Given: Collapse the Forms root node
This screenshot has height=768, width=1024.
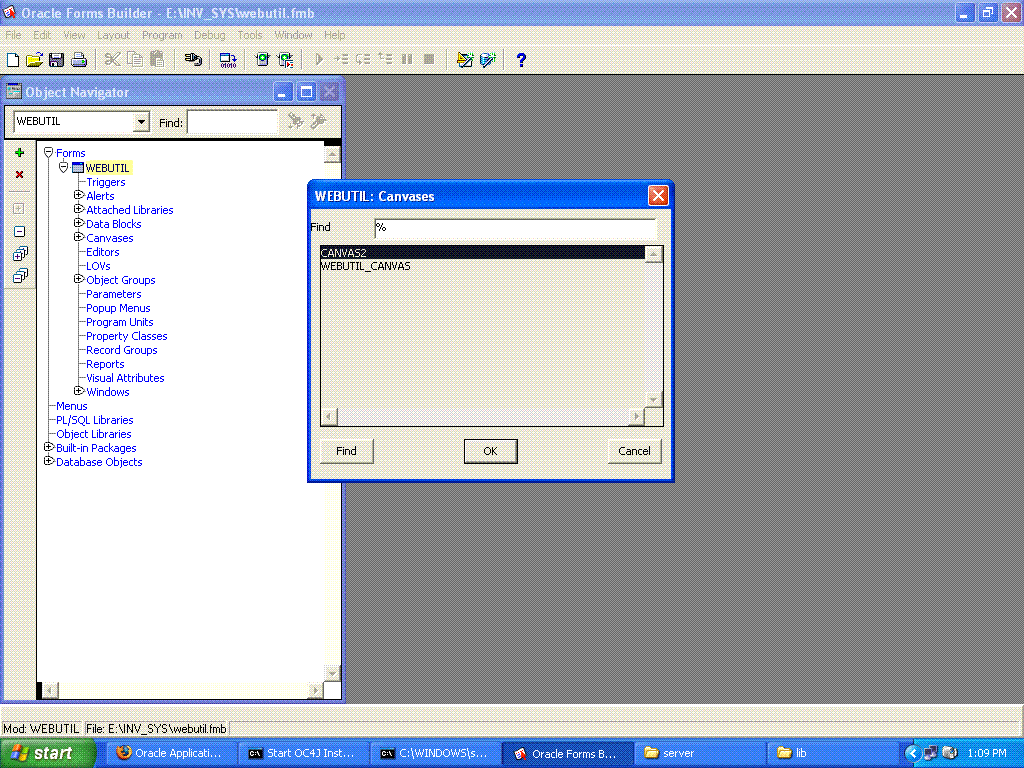Looking at the screenshot, I should point(48,153).
